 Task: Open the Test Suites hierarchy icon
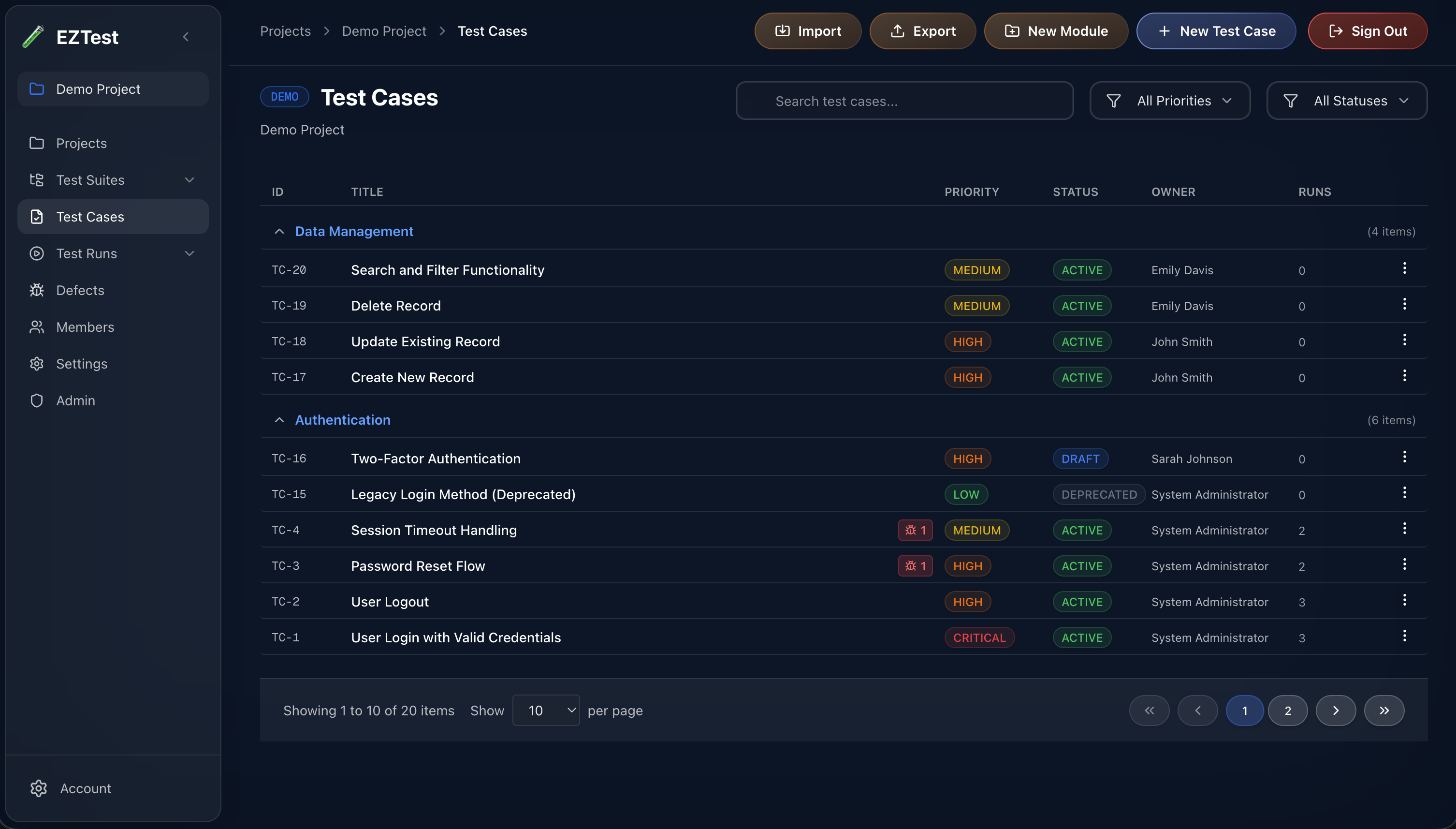click(36, 180)
